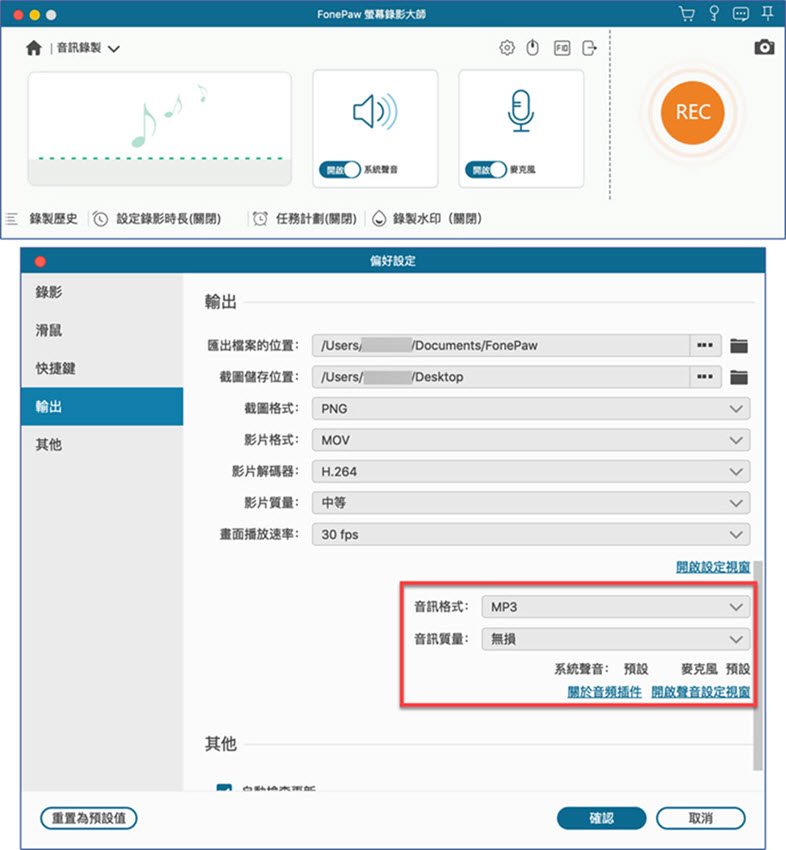Open the 開啟設定視窗 link
This screenshot has height=850, width=786.
pos(713,567)
